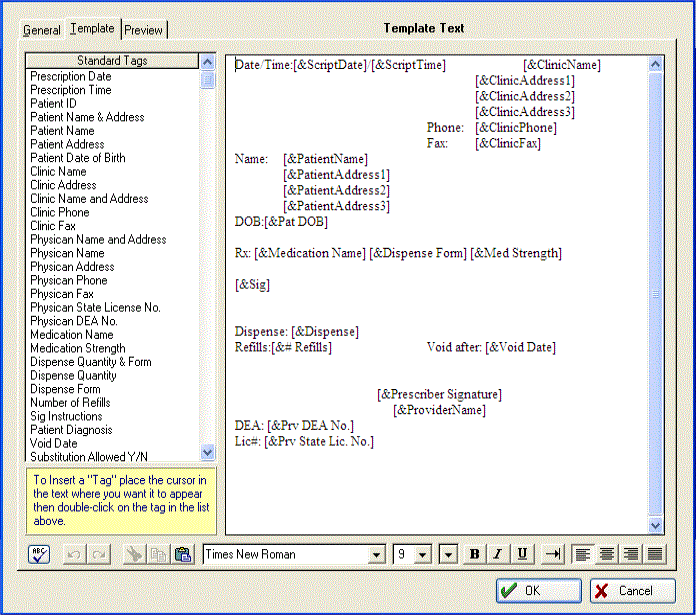Select the Substitution Allowed Y/N tag
696x615 pixels.
89,457
